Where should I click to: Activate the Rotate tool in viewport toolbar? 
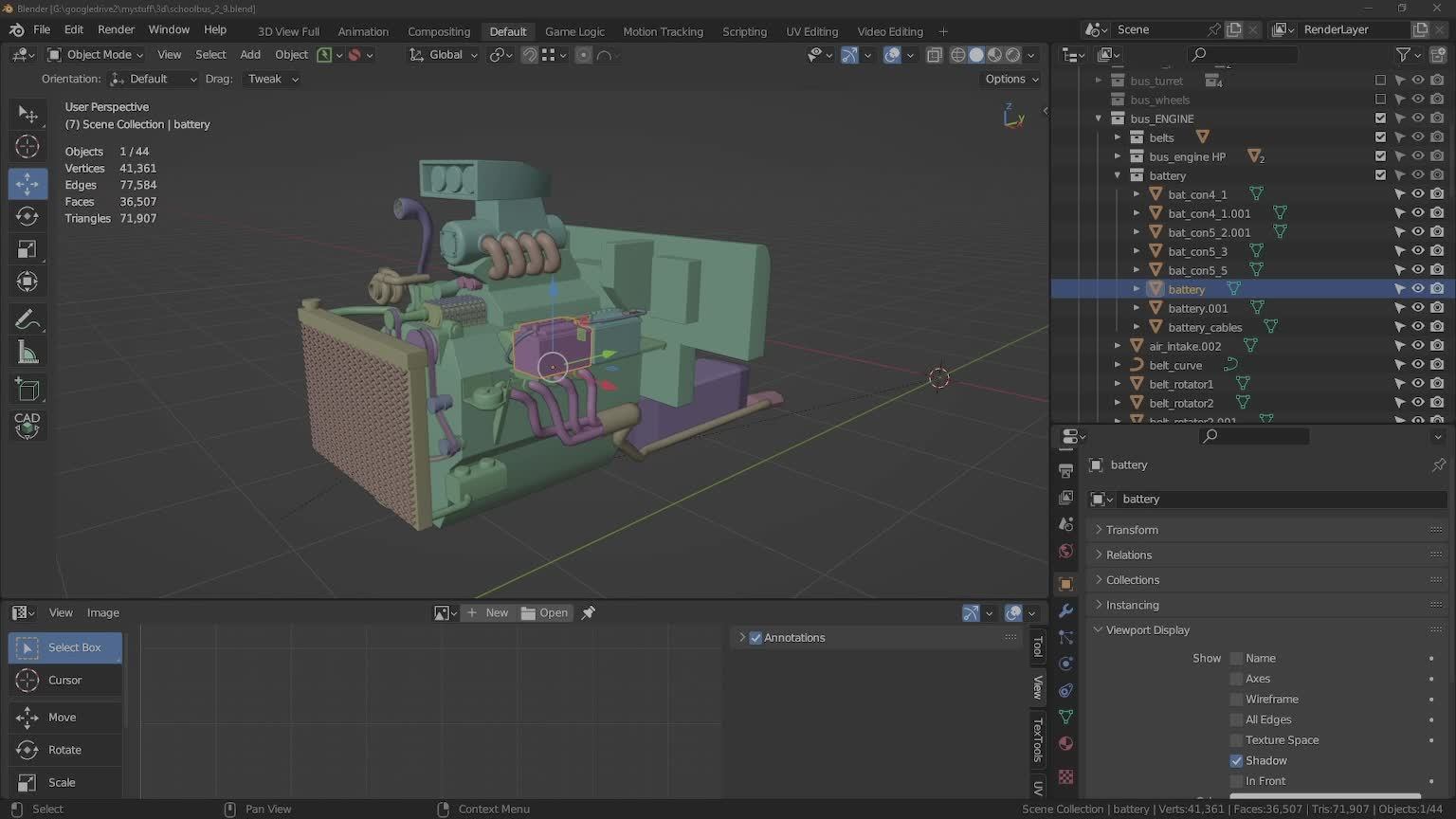27,216
